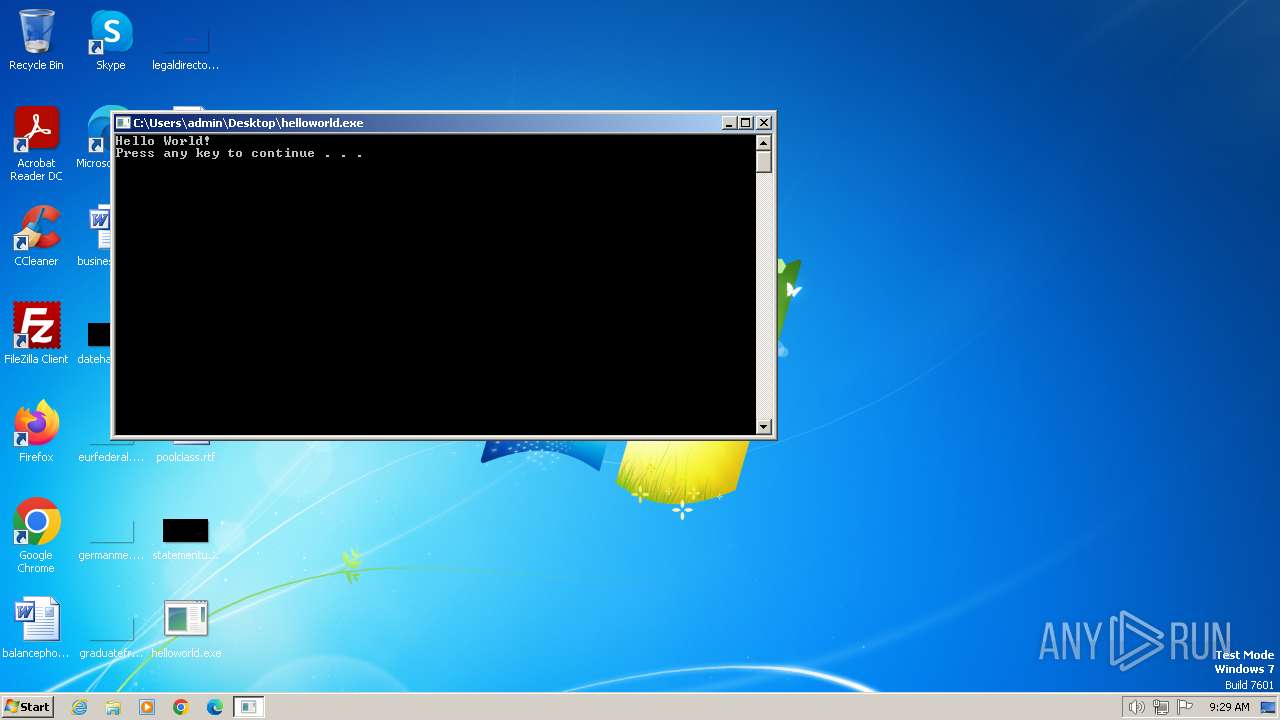This screenshot has width=1280, height=720.
Task: Select the helloworld.exe desktop file icon
Action: point(186,628)
